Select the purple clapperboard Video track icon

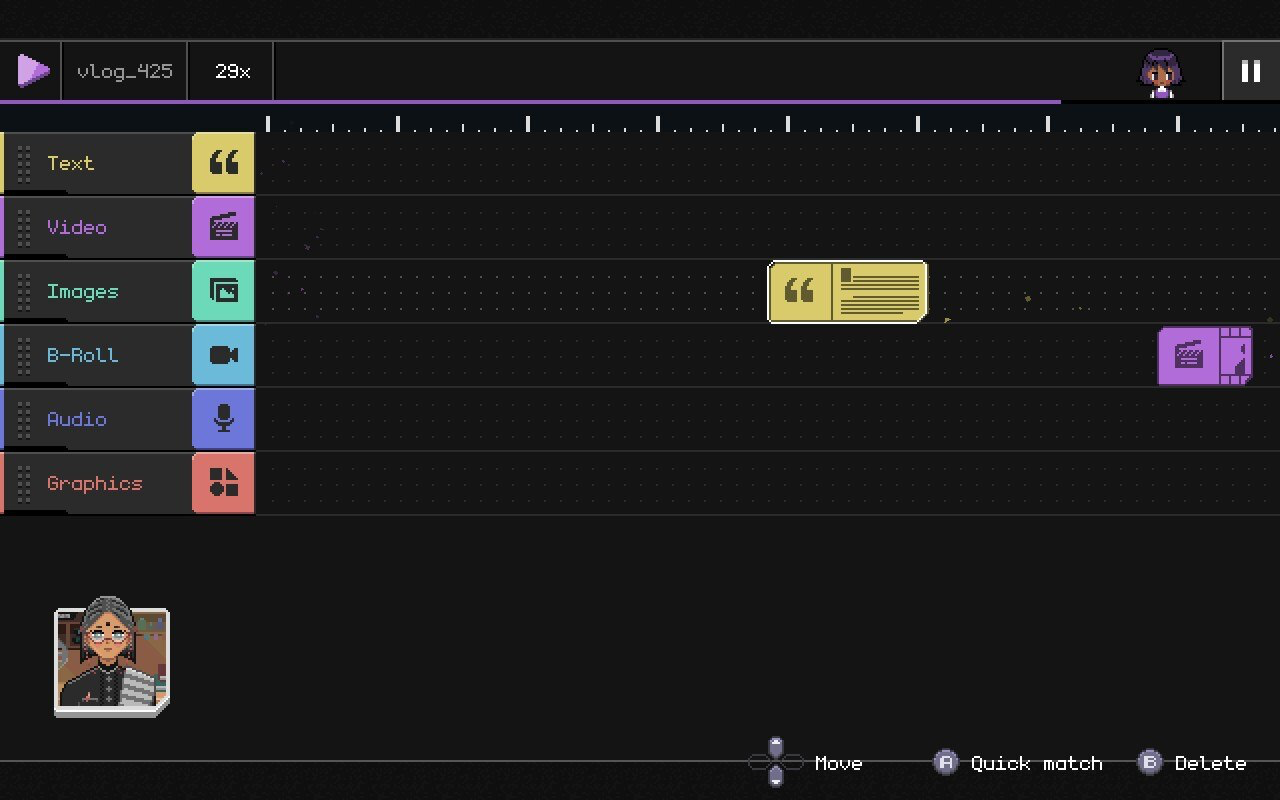[223, 227]
